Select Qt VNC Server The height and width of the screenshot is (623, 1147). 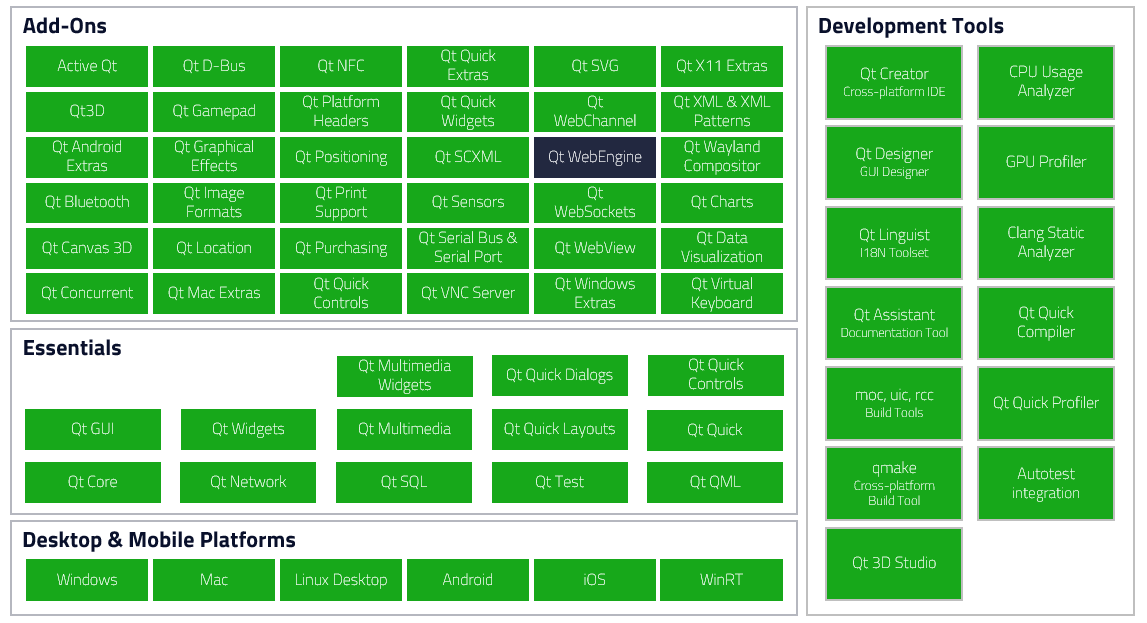click(x=467, y=293)
